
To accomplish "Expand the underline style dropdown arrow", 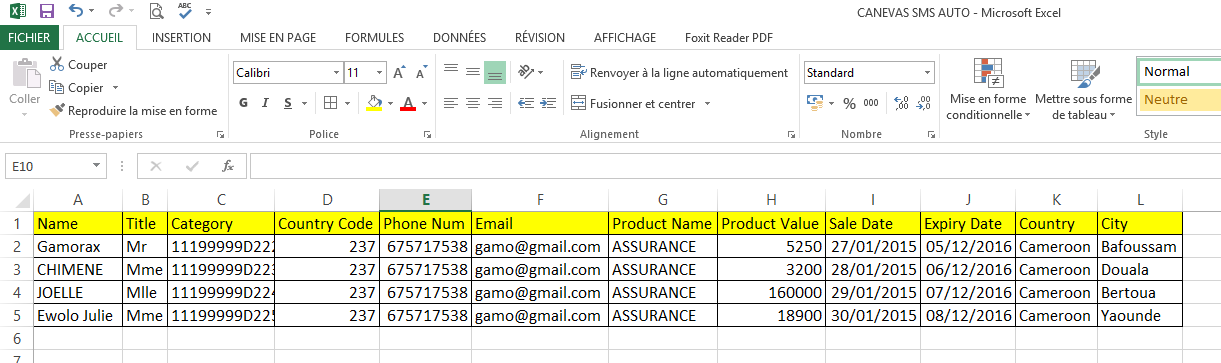I will [304, 104].
